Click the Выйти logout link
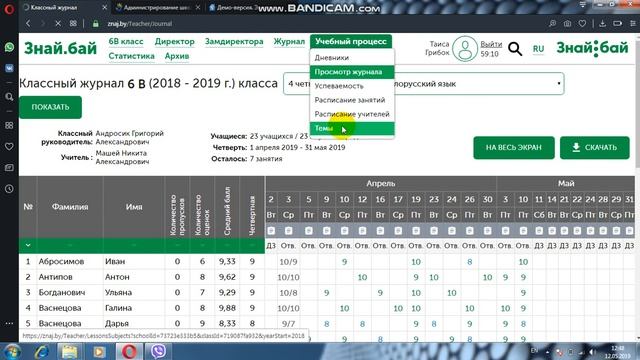This screenshot has height=360, width=640. [491, 44]
